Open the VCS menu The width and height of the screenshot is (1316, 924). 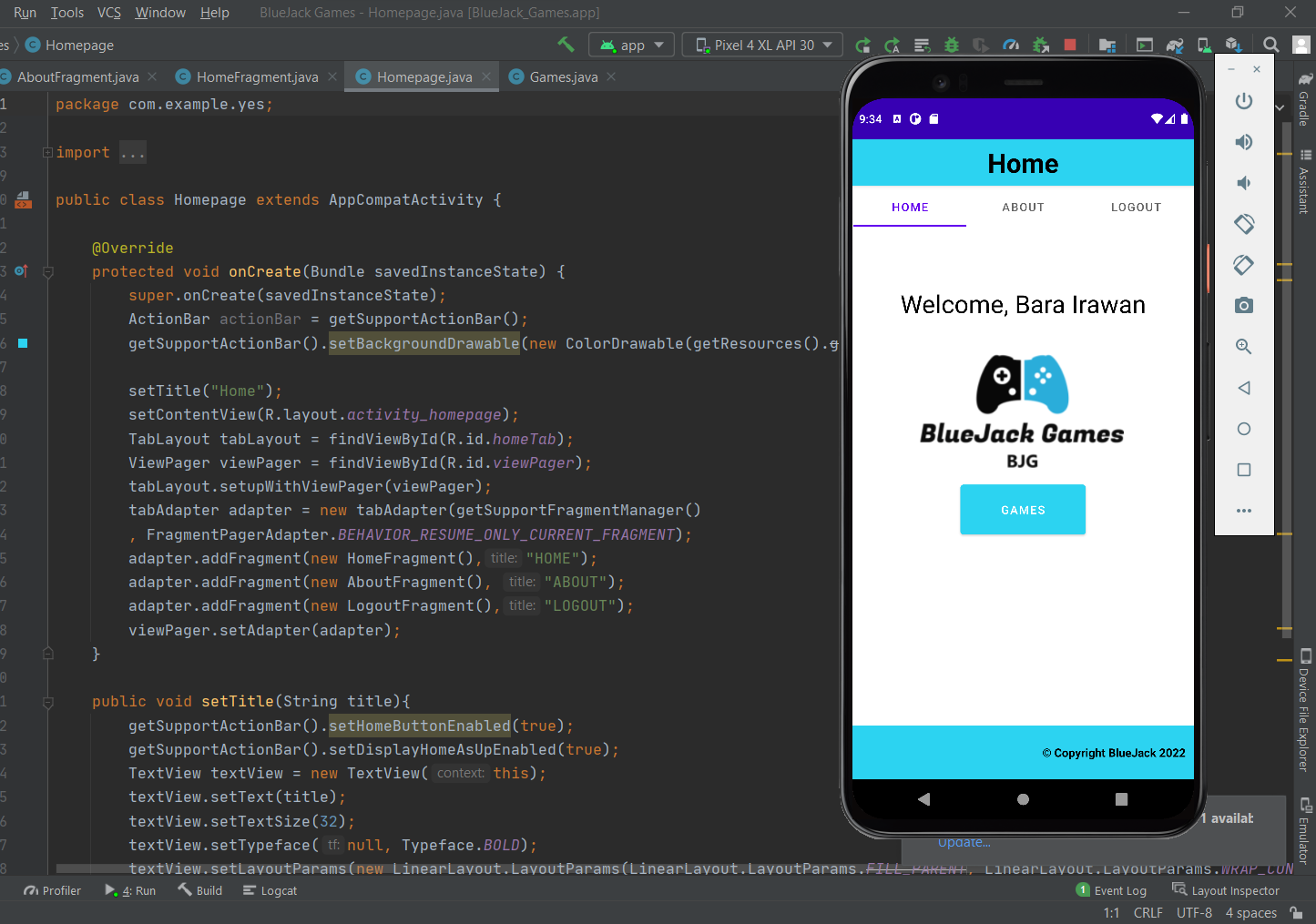pos(109,13)
